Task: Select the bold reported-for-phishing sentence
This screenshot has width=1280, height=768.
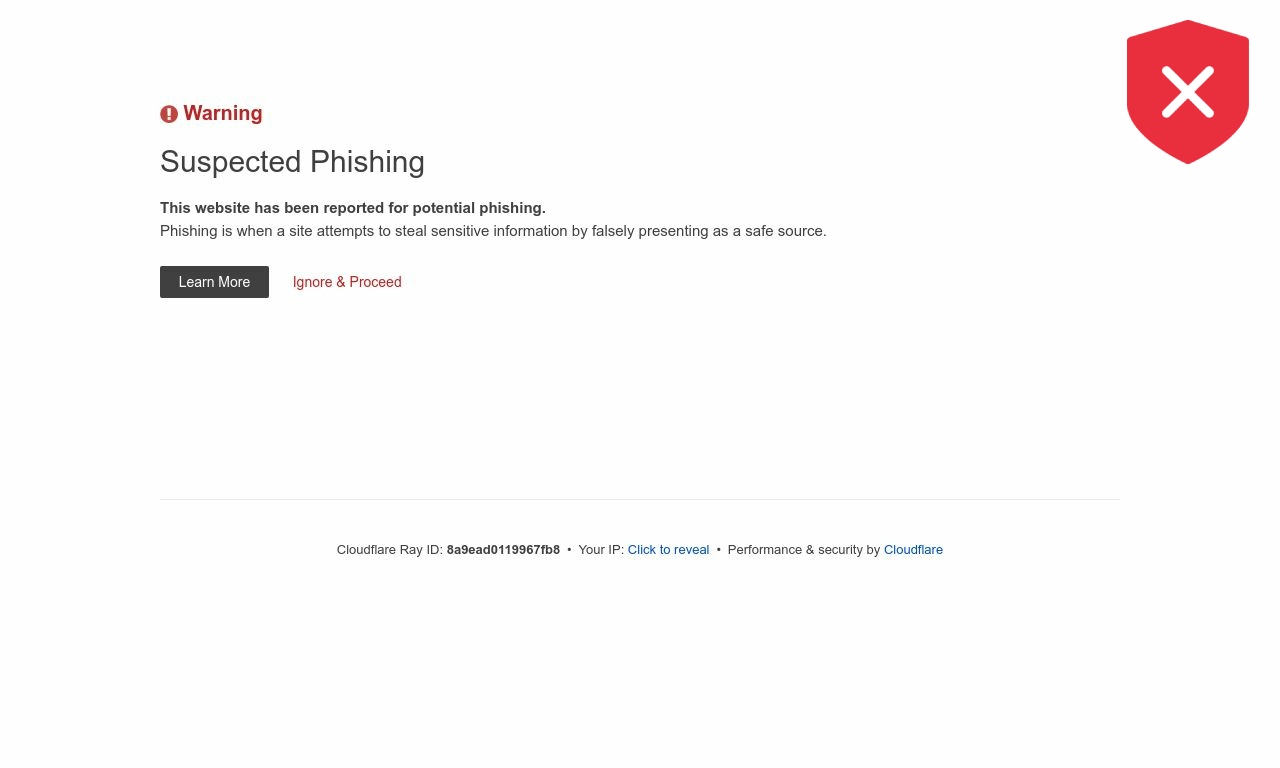Action: coord(353,208)
